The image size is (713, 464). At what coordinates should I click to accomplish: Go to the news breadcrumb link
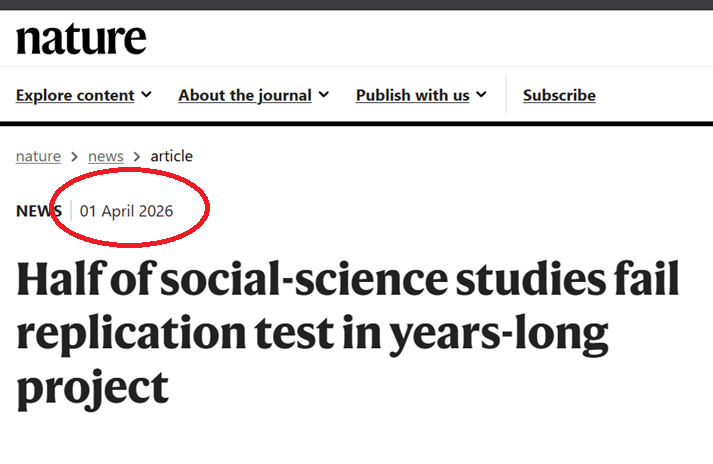(105, 156)
